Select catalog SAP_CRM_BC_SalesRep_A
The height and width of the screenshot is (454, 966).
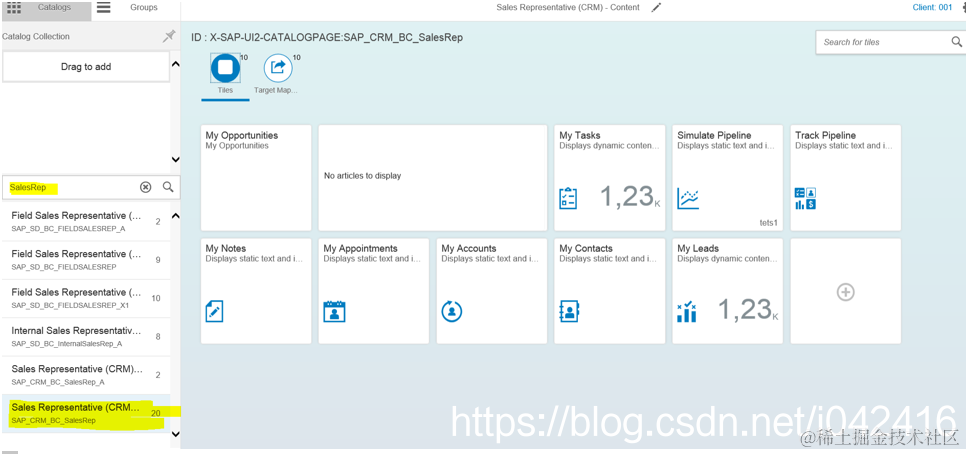coord(86,375)
